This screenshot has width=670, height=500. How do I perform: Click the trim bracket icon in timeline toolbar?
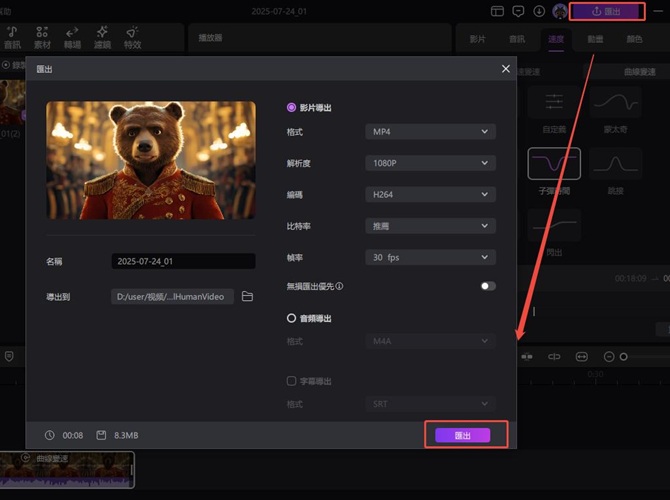click(x=554, y=356)
